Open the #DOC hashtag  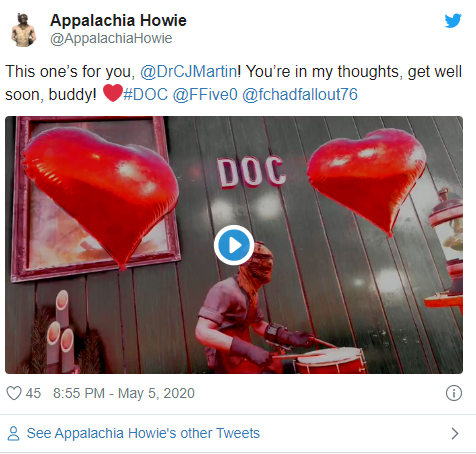pyautogui.click(x=146, y=94)
